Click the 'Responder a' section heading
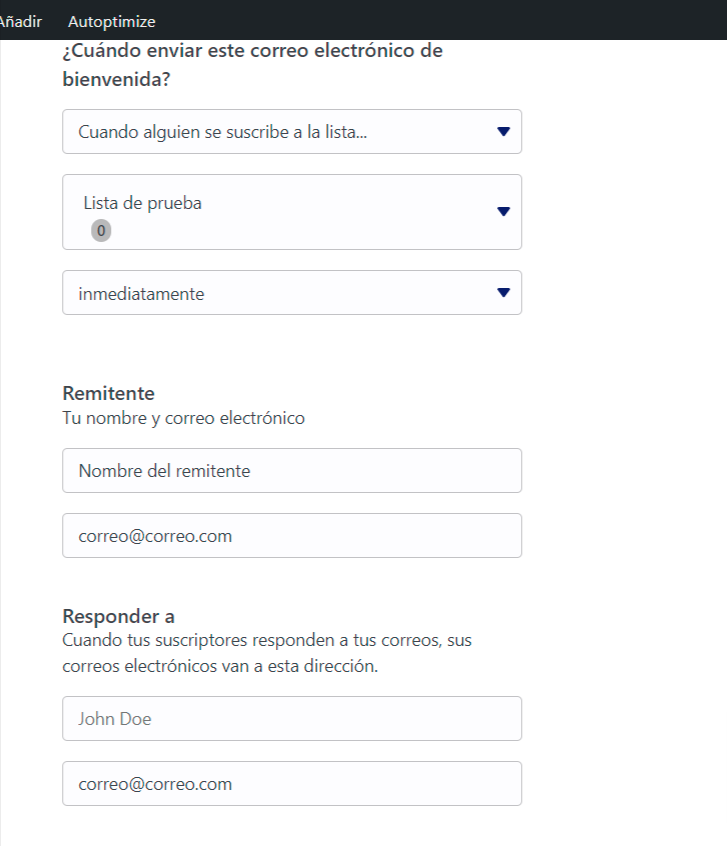Screen dimensions: 727x846 point(119,616)
